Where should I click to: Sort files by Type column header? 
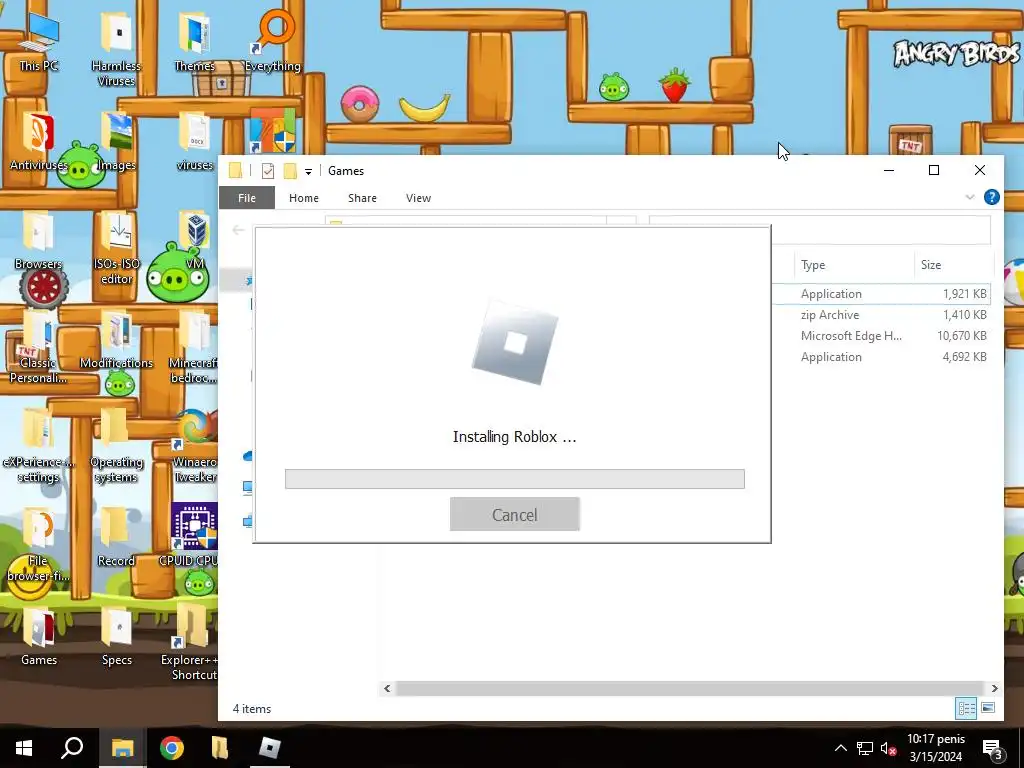pos(853,264)
